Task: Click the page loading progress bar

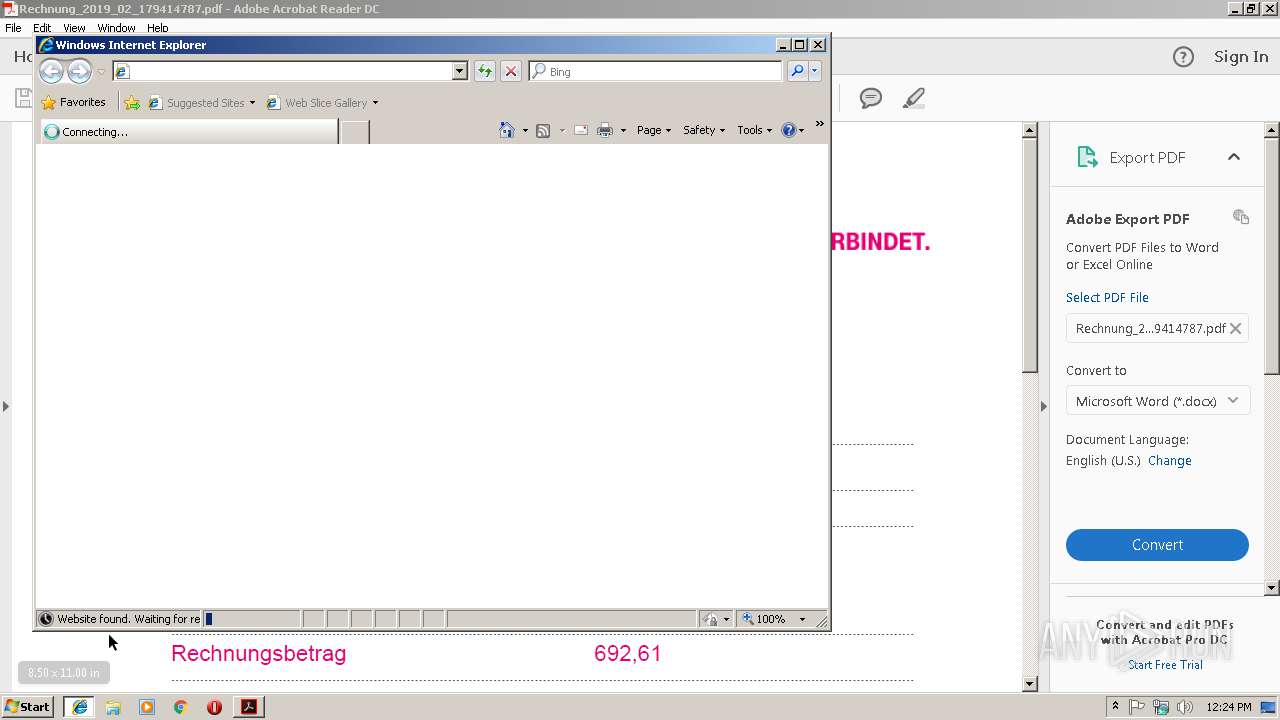Action: [250, 619]
